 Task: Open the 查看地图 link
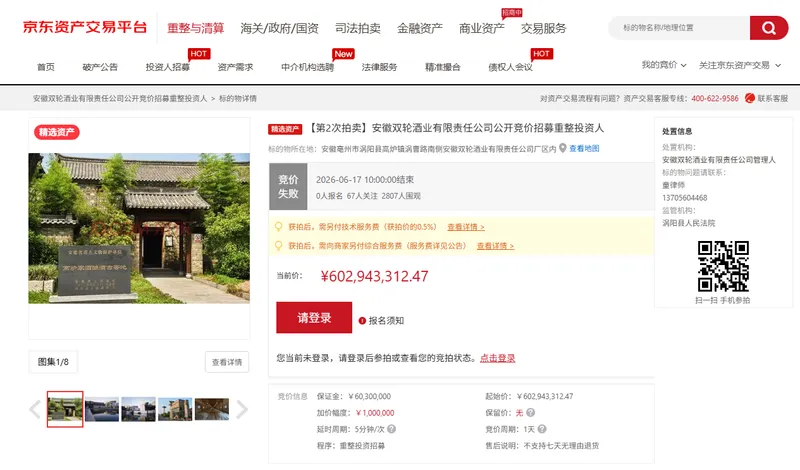584,148
